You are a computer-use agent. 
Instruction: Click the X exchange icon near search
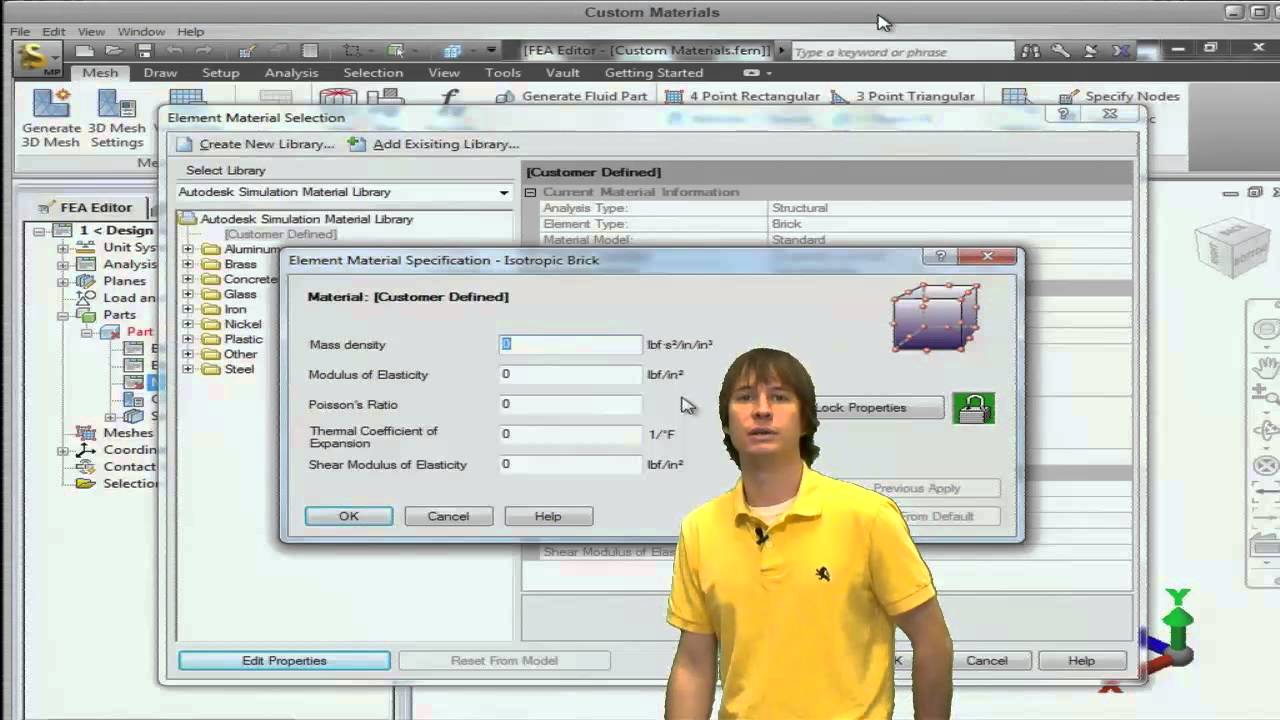[x=1121, y=51]
